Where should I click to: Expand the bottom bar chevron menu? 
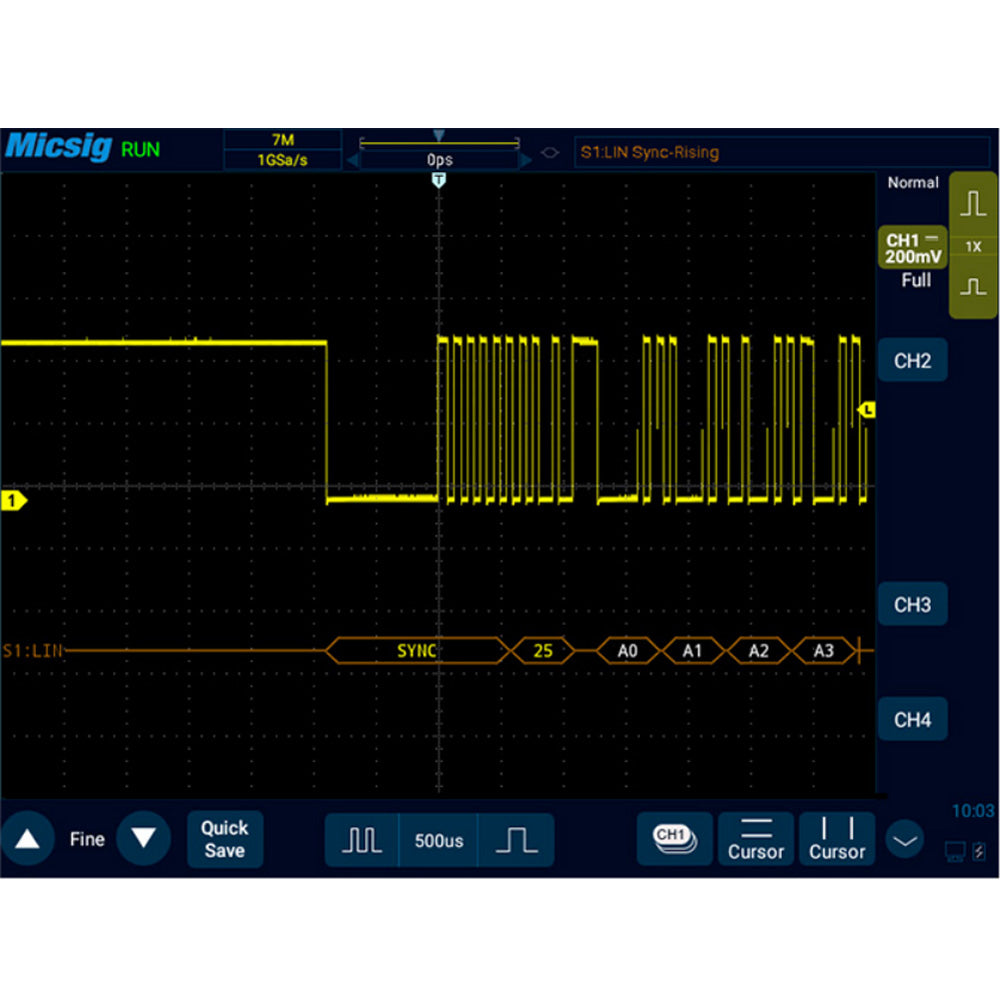point(906,840)
